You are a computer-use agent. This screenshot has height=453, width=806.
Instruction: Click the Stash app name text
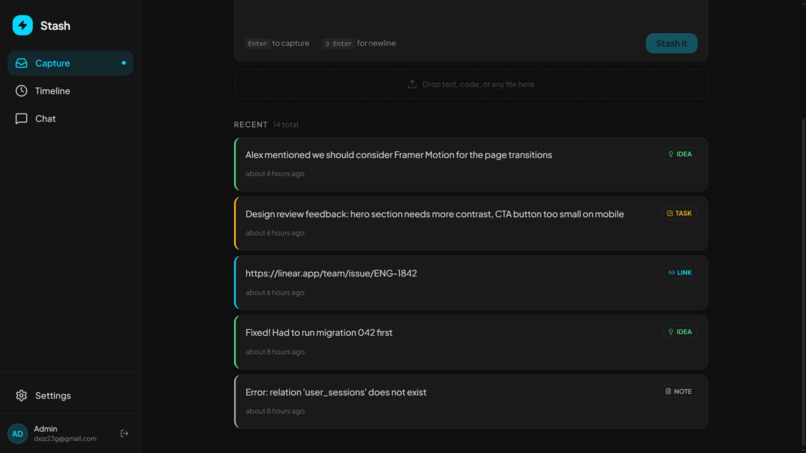click(x=55, y=26)
